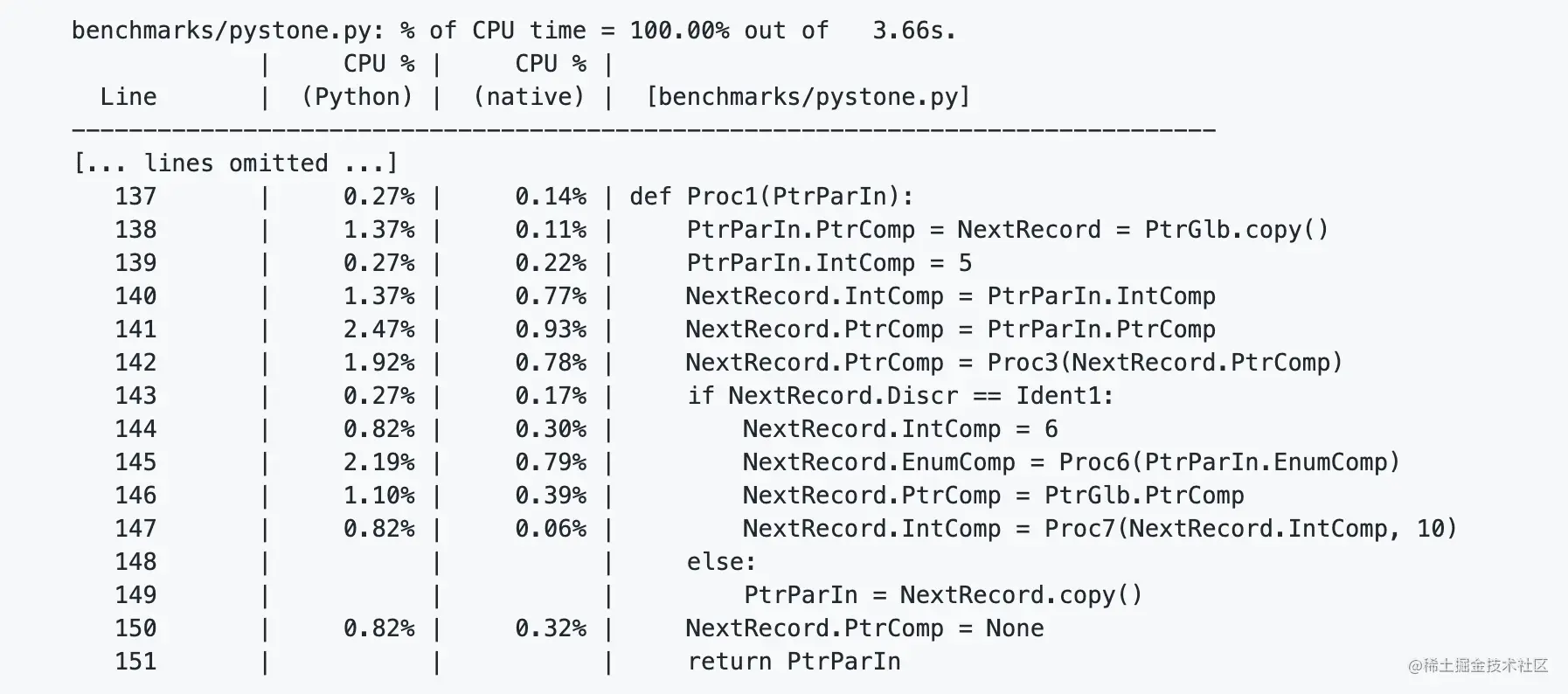Click the 2.19% value on line 145
The height and width of the screenshot is (694, 1568).
tap(379, 462)
